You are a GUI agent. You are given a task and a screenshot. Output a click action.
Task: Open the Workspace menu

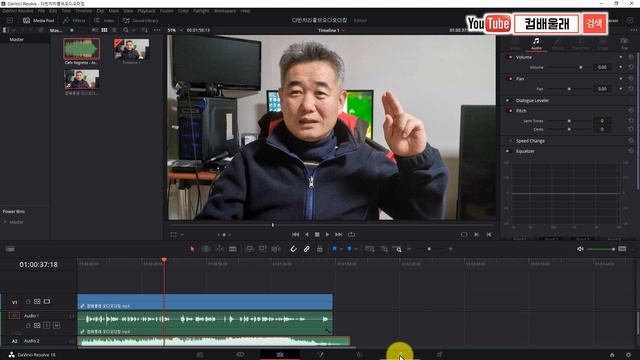224,11
